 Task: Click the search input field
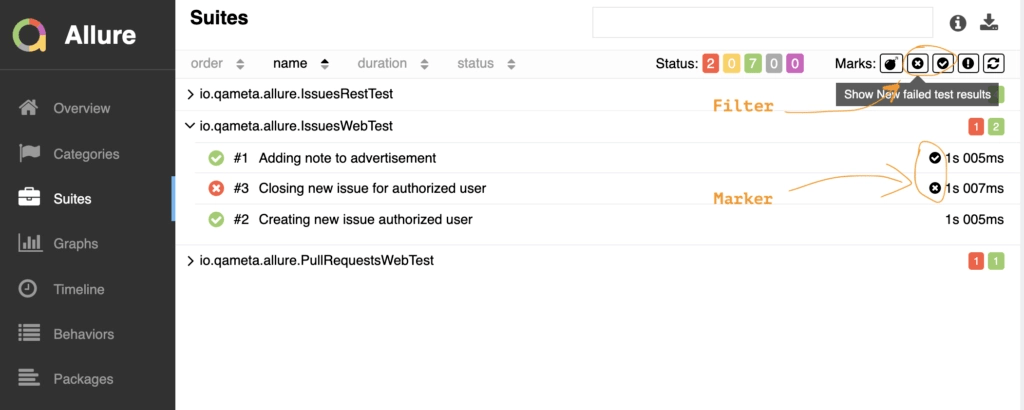tap(761, 22)
